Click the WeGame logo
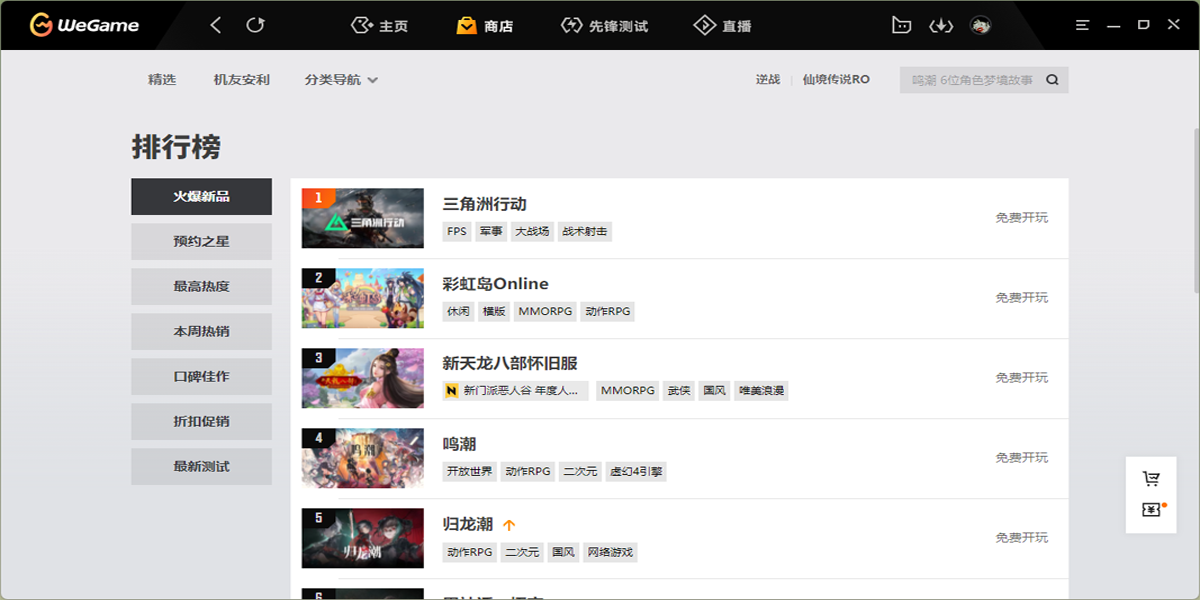The width and height of the screenshot is (1200, 600). (x=84, y=25)
